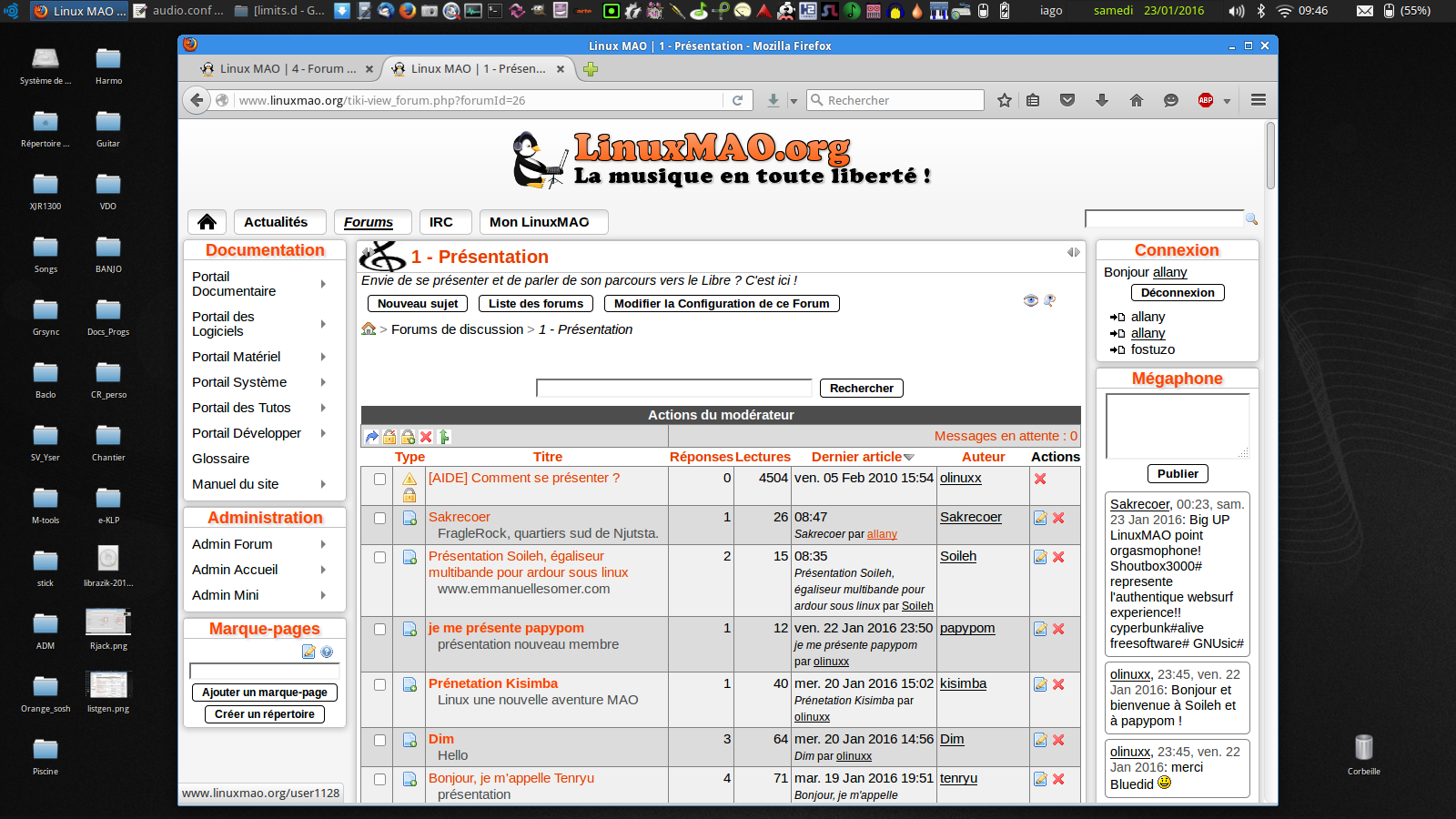Expand the Portail Système submenu arrow
1456x819 pixels.
(x=323, y=382)
